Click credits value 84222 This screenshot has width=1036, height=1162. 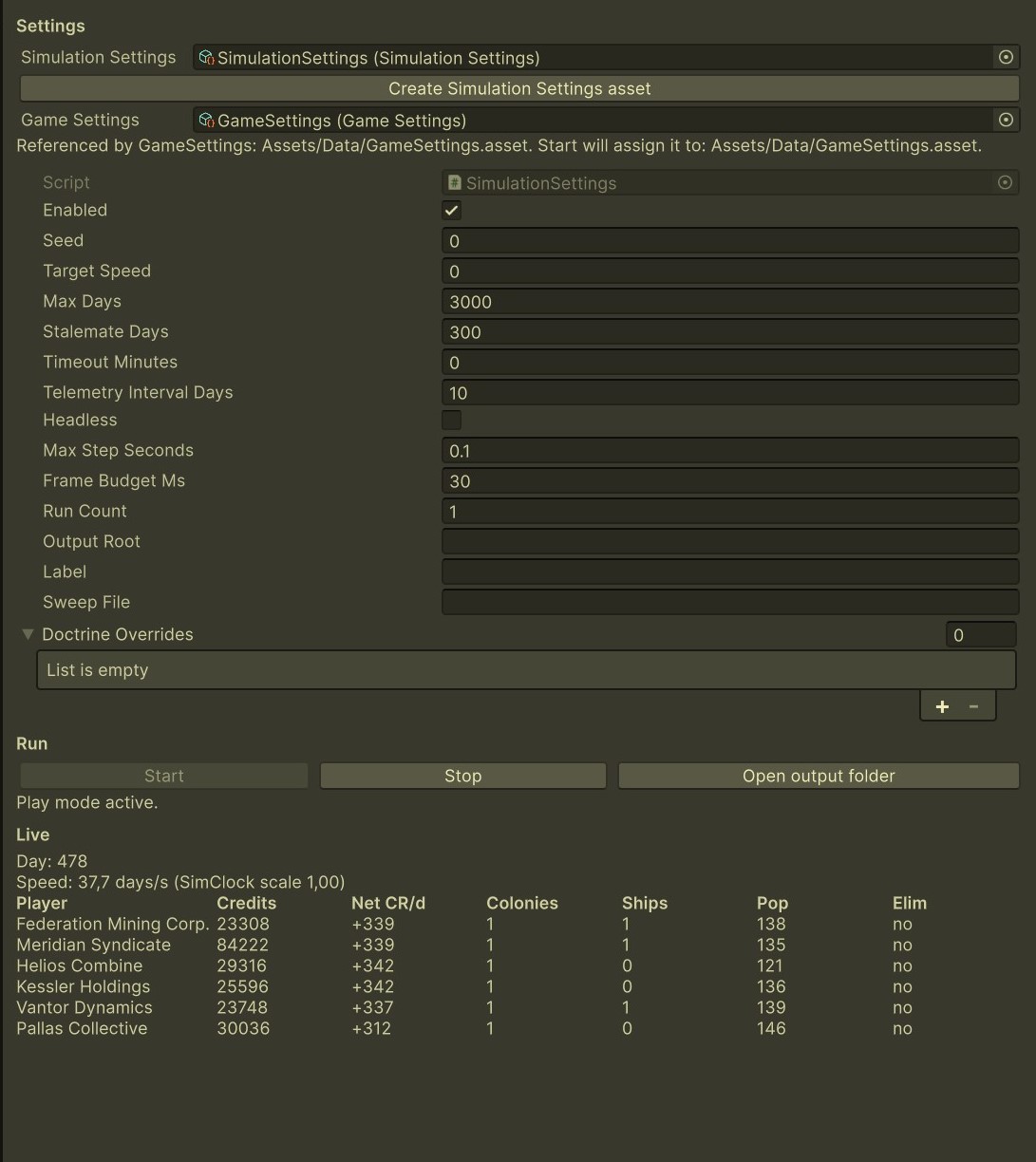click(x=242, y=945)
